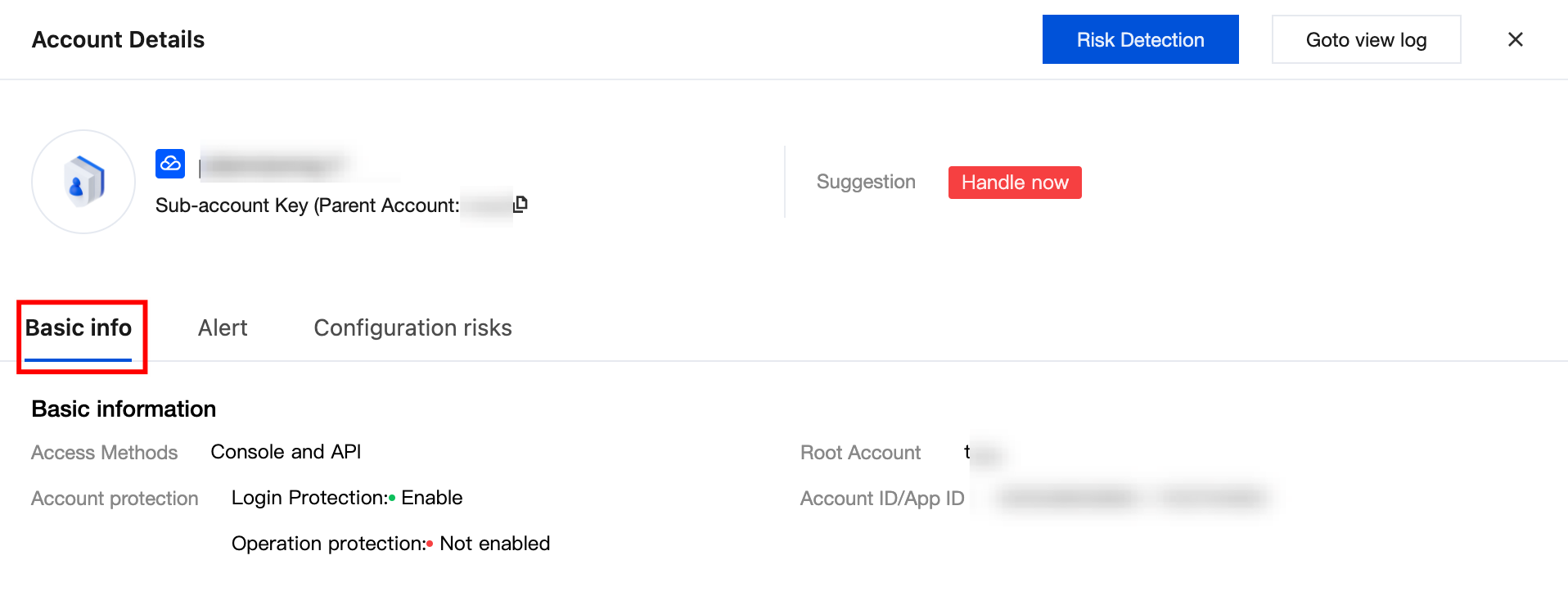1568x596 pixels.
Task: Click the green Login Protection status dot
Action: pos(392,498)
